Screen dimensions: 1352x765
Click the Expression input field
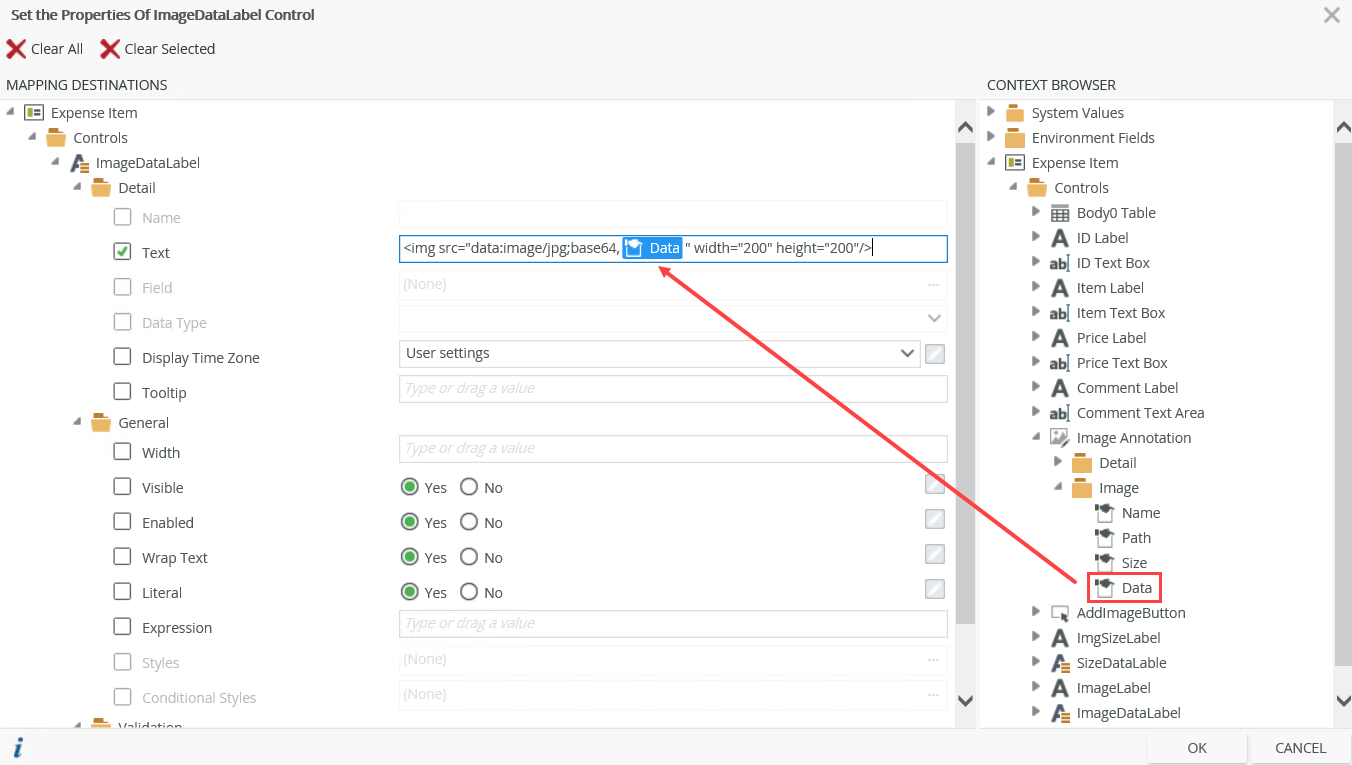click(672, 623)
